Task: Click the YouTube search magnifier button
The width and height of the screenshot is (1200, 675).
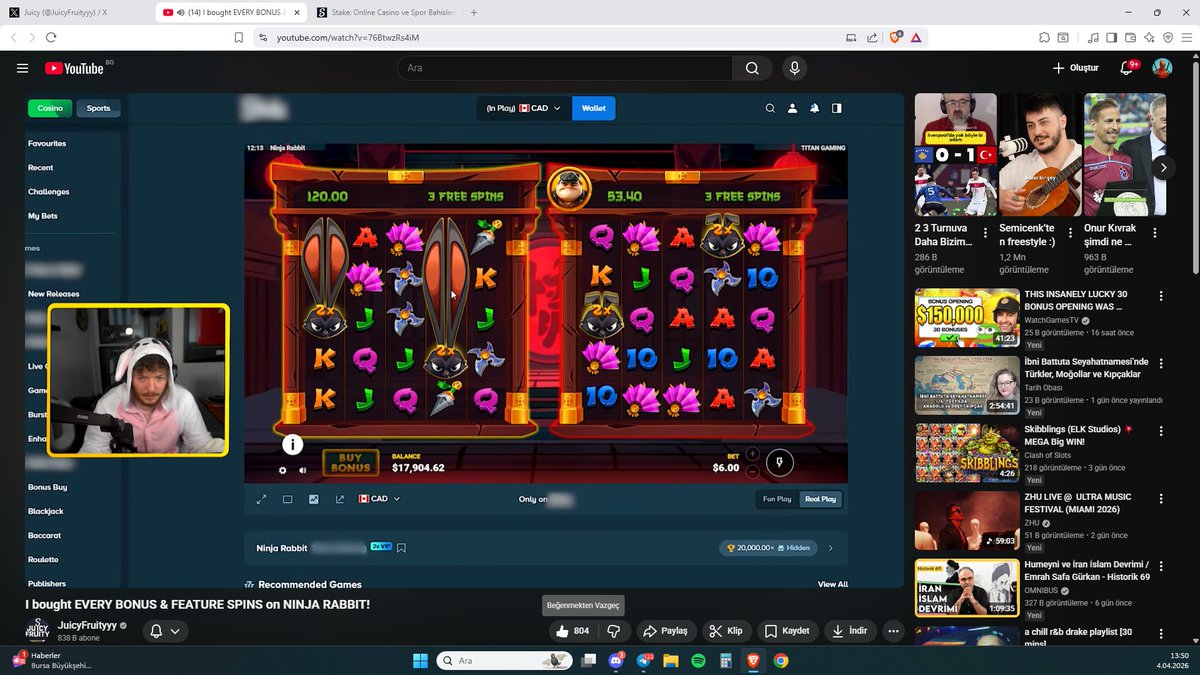Action: [751, 68]
